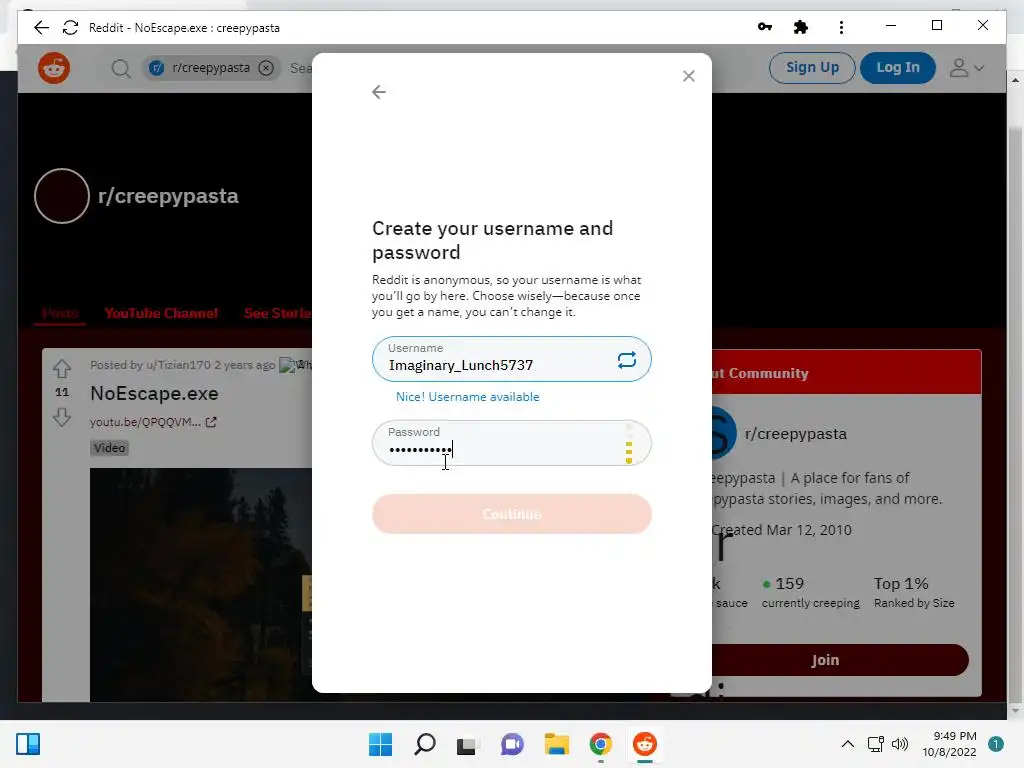Open the notification badge
The height and width of the screenshot is (768, 1024).
pyautogui.click(x=996, y=744)
